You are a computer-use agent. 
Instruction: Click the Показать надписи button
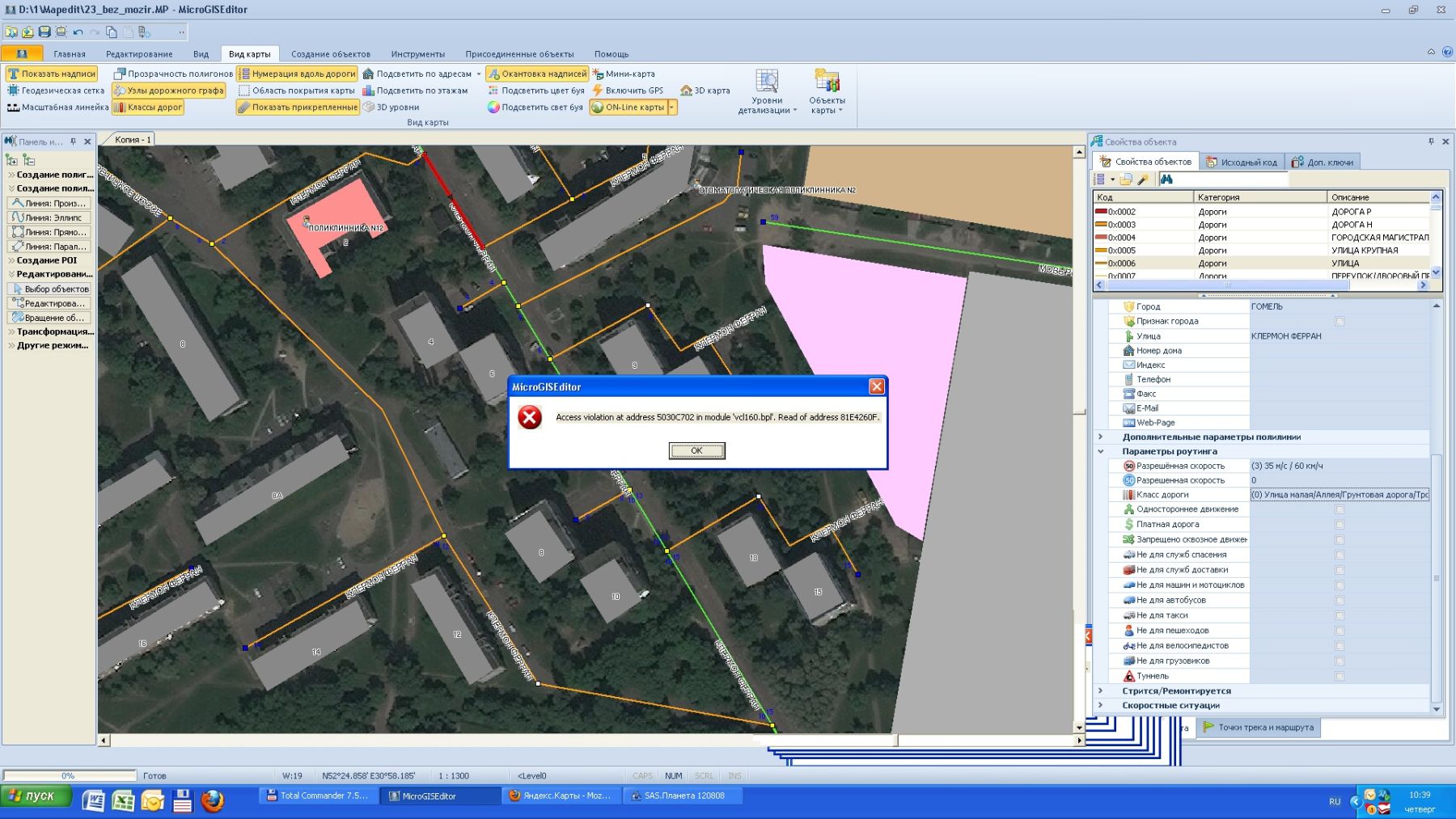(52, 74)
